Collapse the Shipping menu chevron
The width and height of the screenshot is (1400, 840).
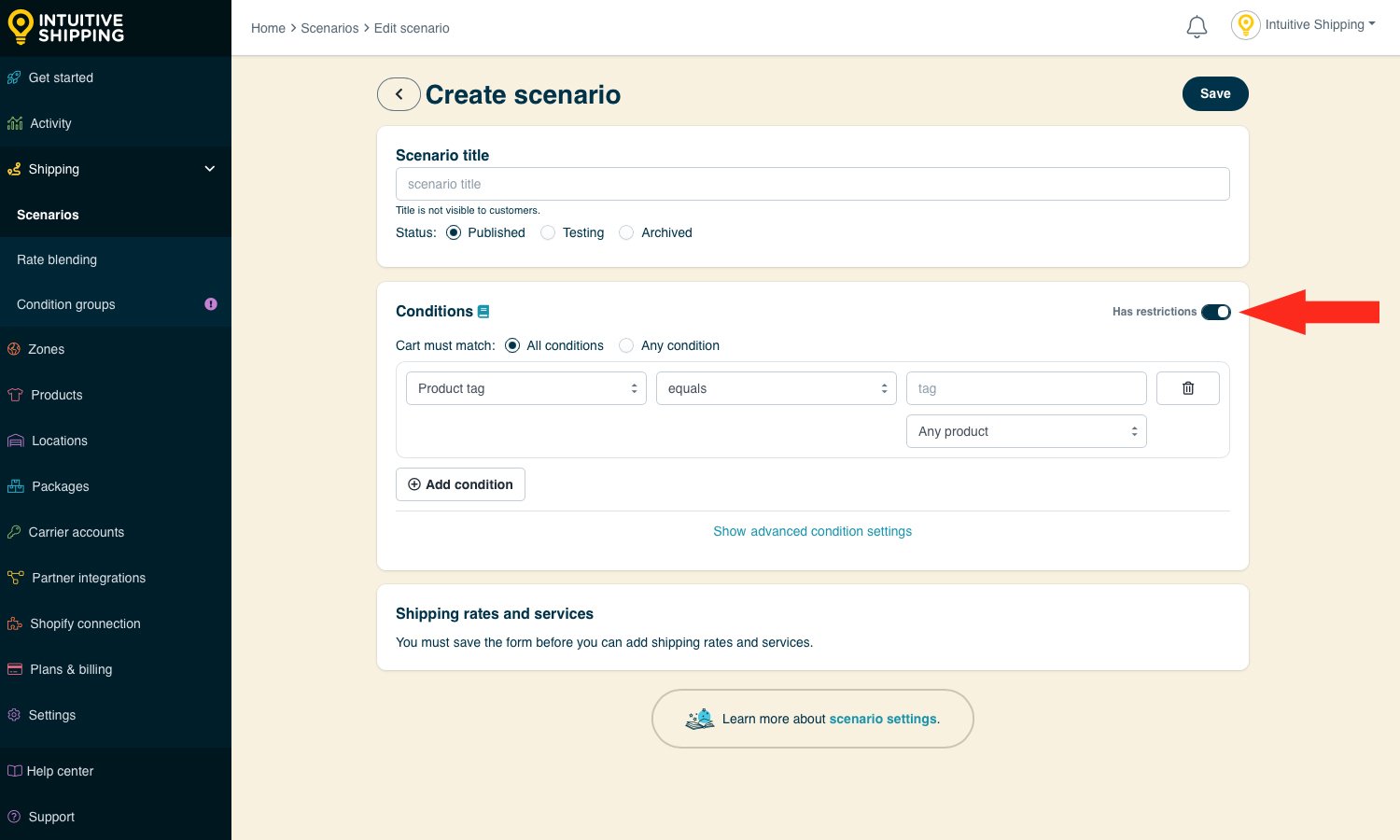210,169
